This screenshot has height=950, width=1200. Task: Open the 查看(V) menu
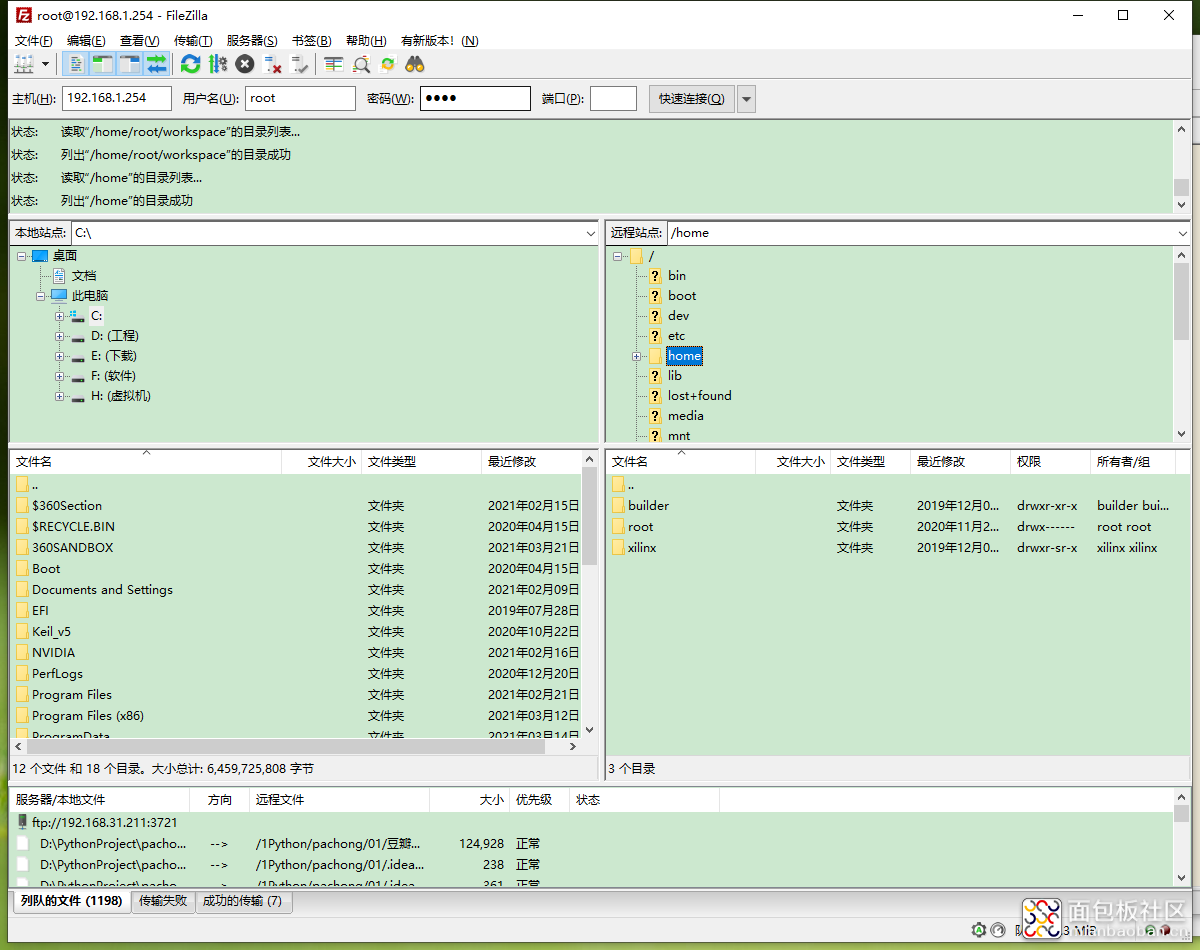[139, 41]
